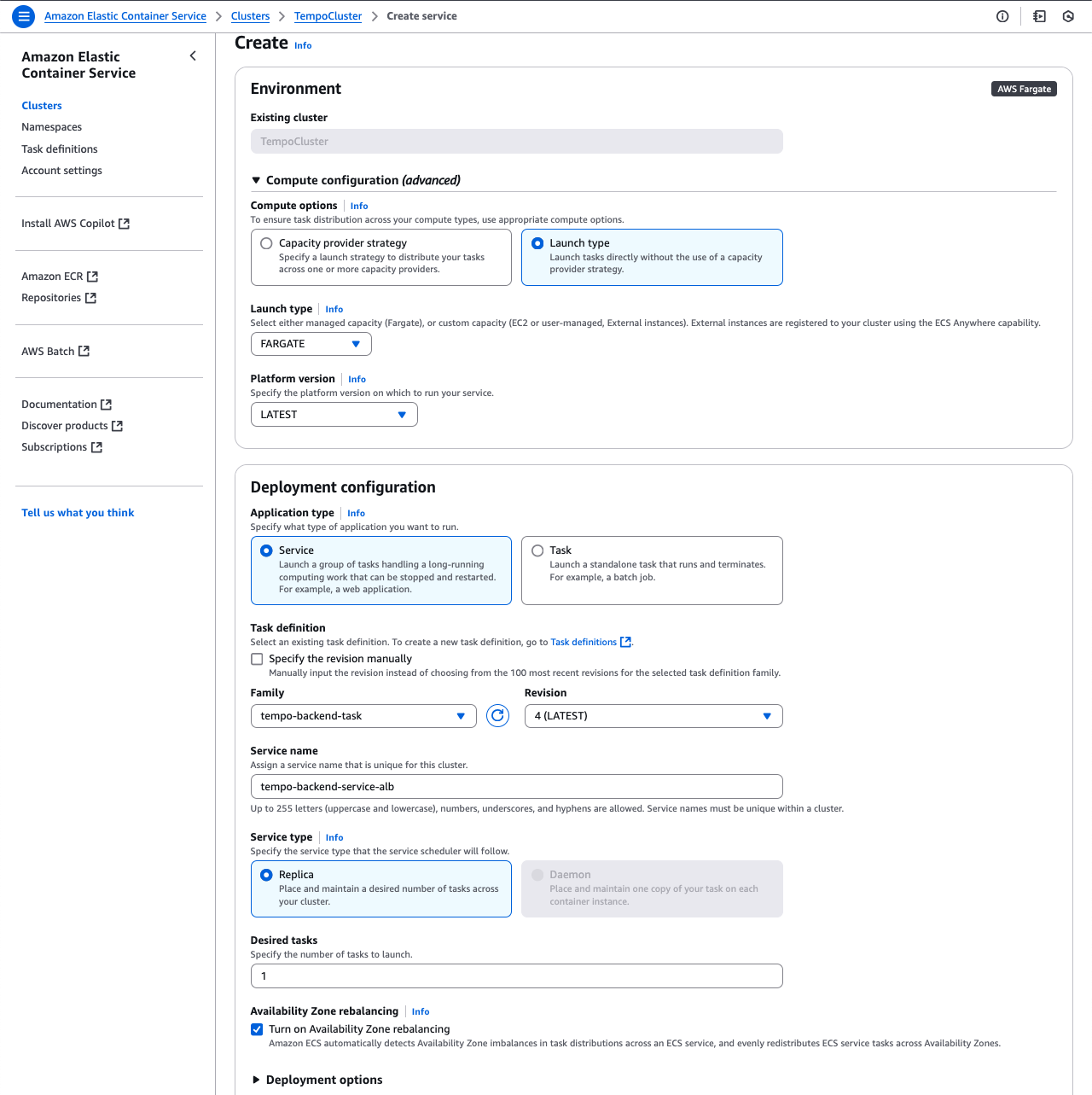Open the hamburger navigation menu icon
The image size is (1092, 1095).
point(24,16)
